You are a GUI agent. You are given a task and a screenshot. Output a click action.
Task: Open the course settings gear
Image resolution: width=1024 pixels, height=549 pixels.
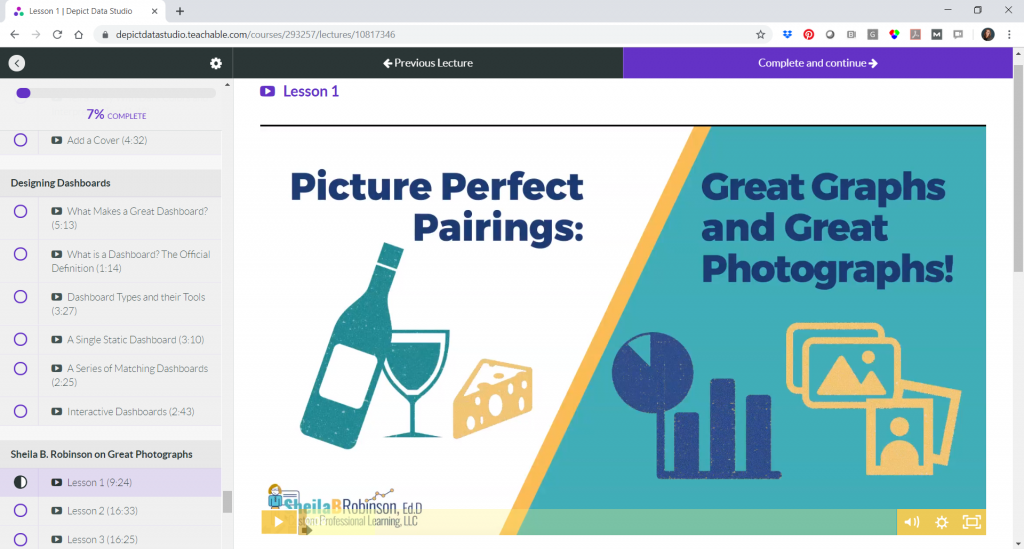coord(216,63)
